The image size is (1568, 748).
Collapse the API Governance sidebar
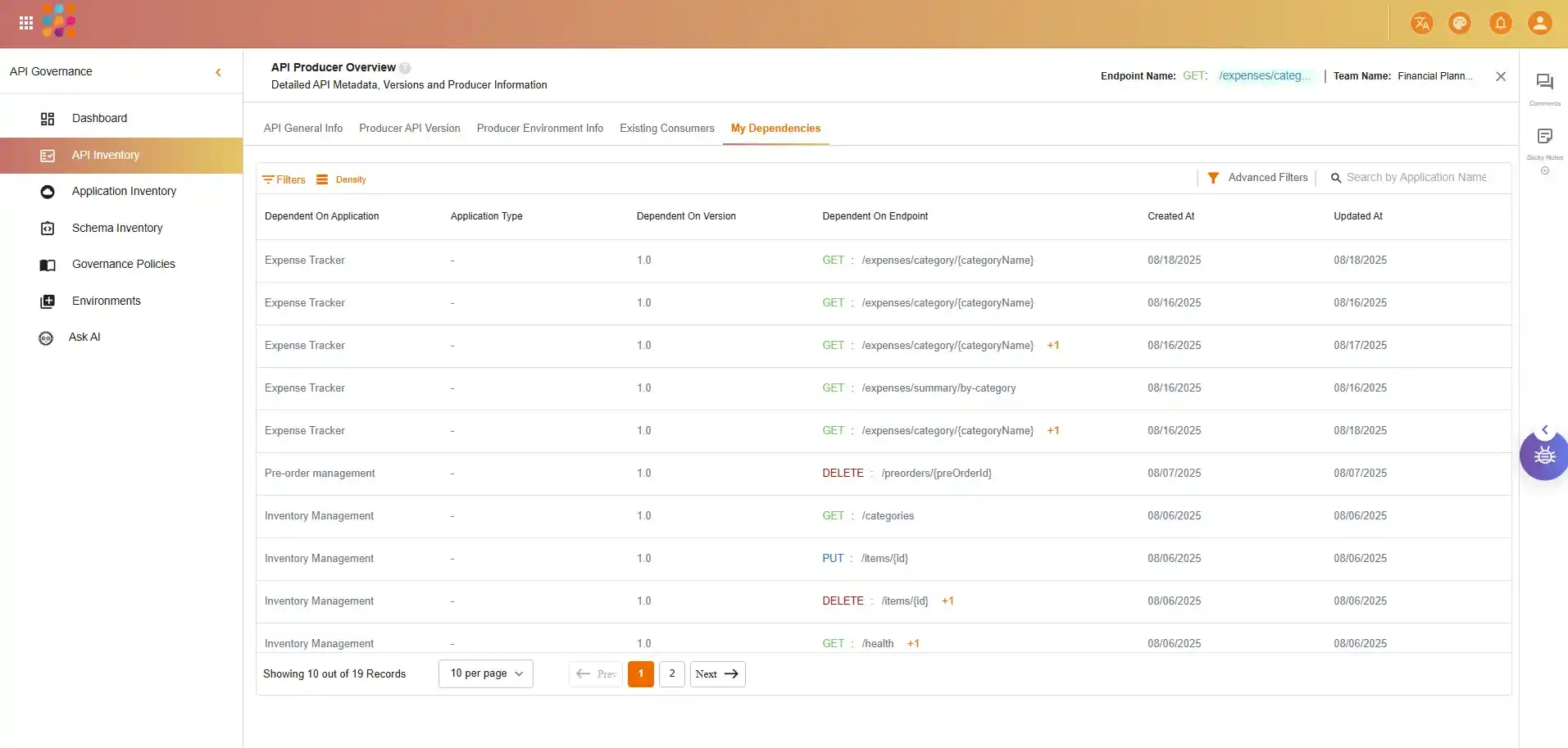(x=218, y=72)
